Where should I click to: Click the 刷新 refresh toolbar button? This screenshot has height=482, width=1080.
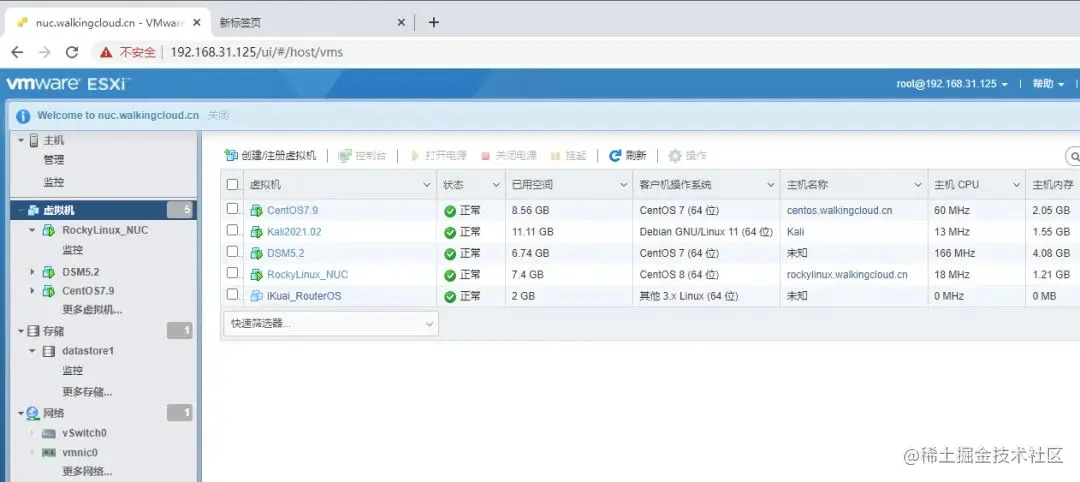(627, 156)
